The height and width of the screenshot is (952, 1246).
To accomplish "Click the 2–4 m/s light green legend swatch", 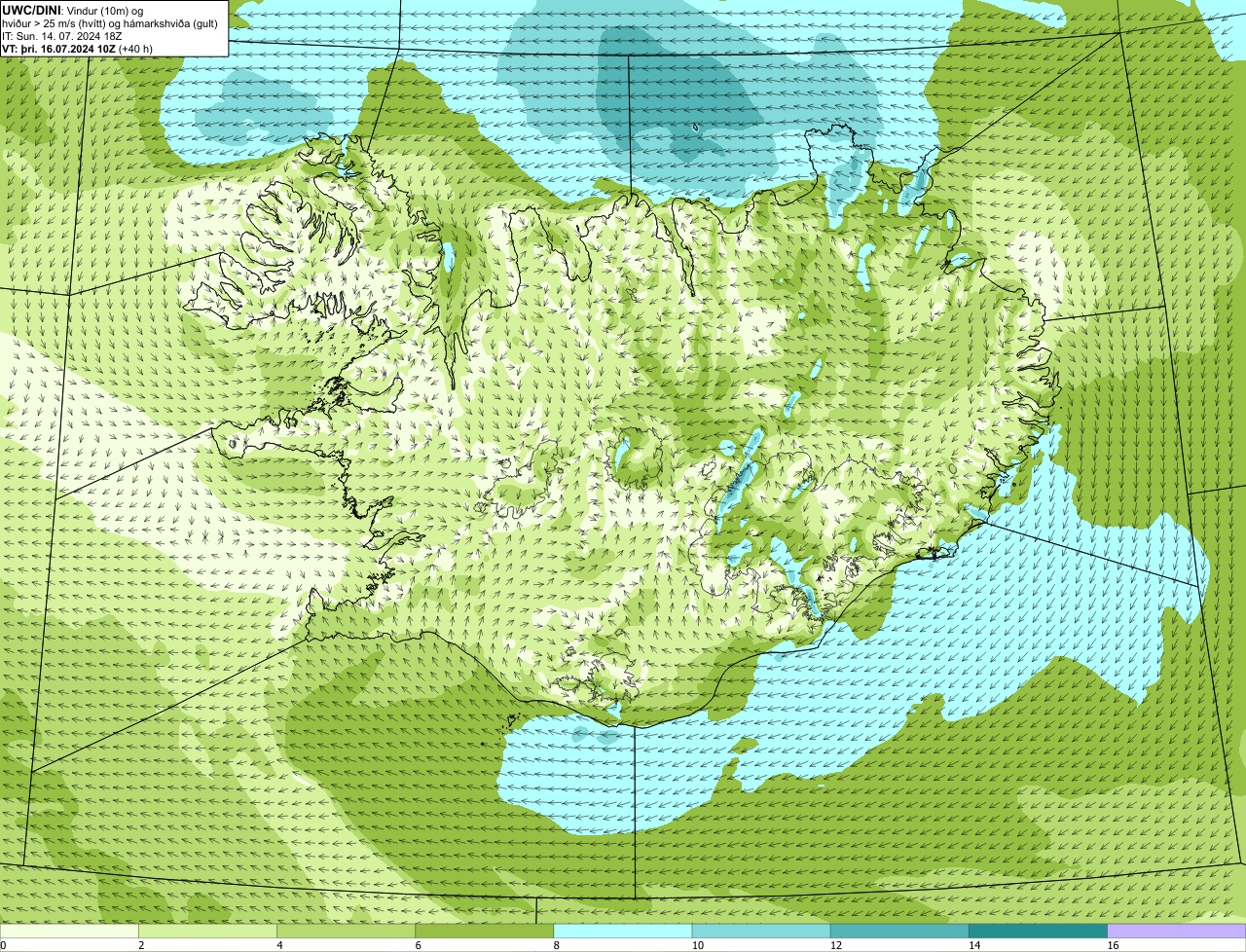I will 207,932.
